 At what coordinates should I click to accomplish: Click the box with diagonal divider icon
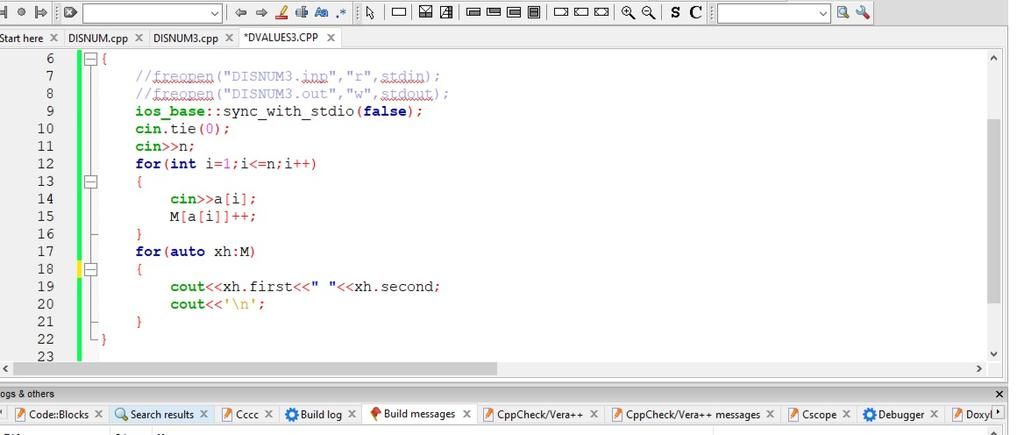447,12
